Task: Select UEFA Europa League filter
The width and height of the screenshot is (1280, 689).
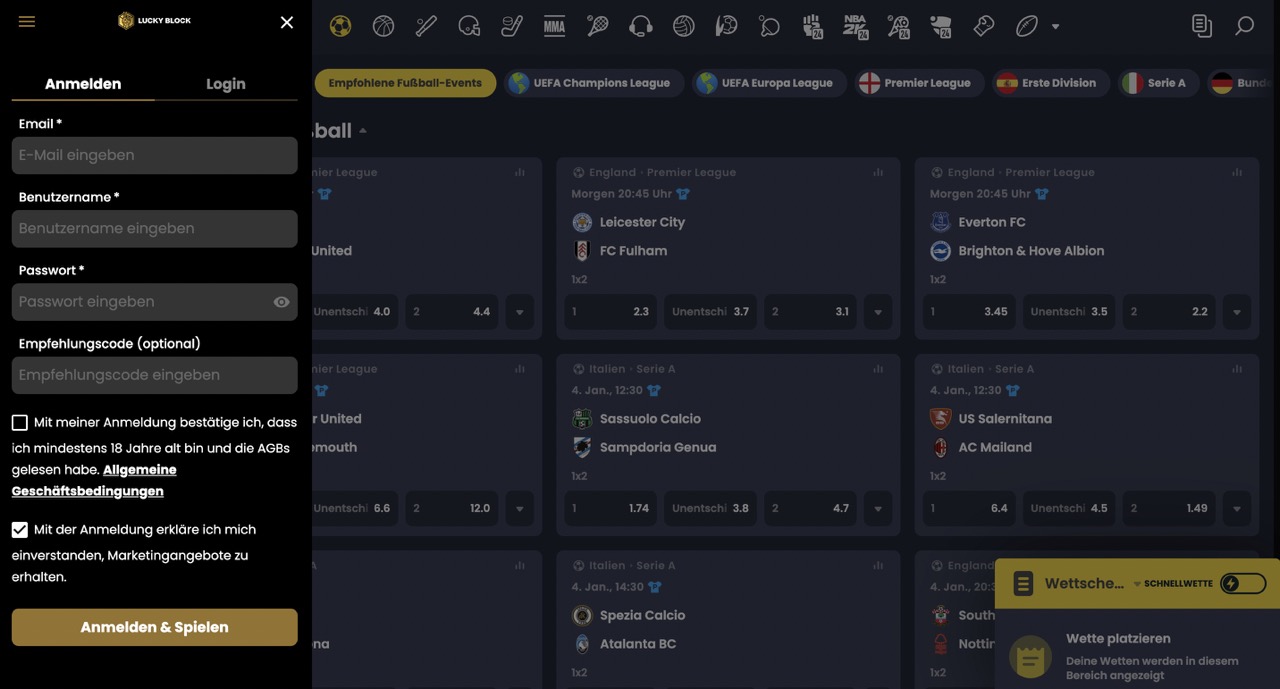Action: tap(769, 83)
